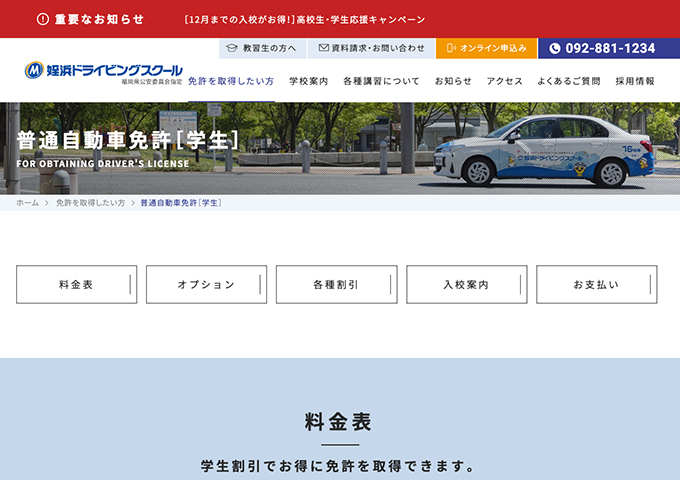Click the オンライン申込み orange button
The height and width of the screenshot is (480, 680).
[x=487, y=48]
